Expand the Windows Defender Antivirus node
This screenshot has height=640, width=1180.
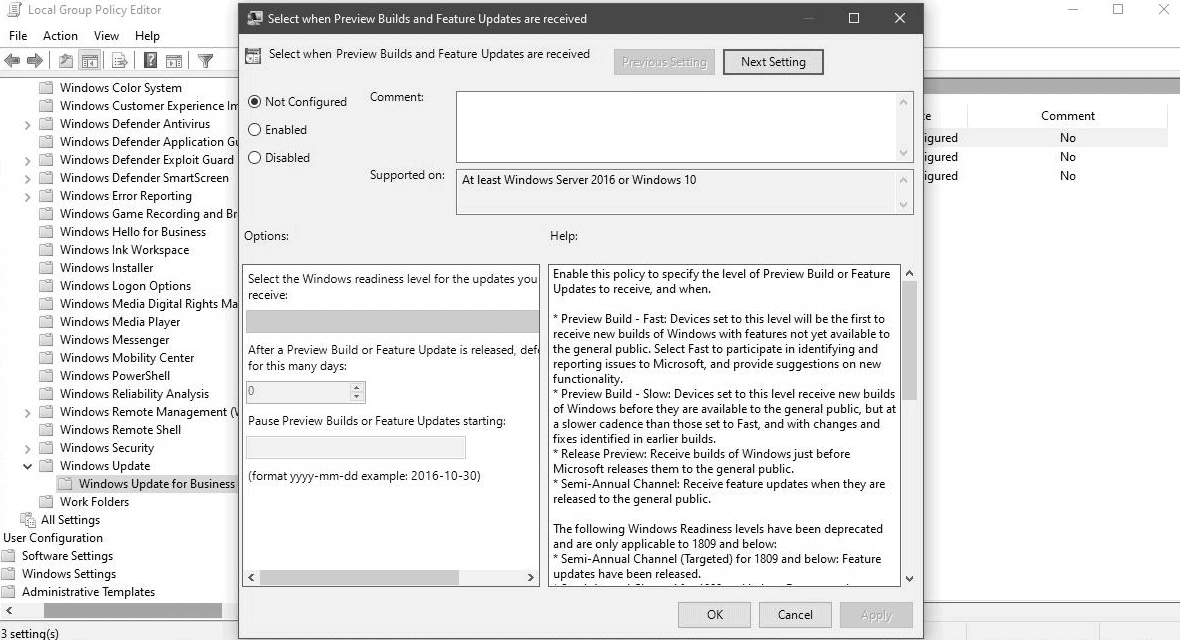(28, 124)
